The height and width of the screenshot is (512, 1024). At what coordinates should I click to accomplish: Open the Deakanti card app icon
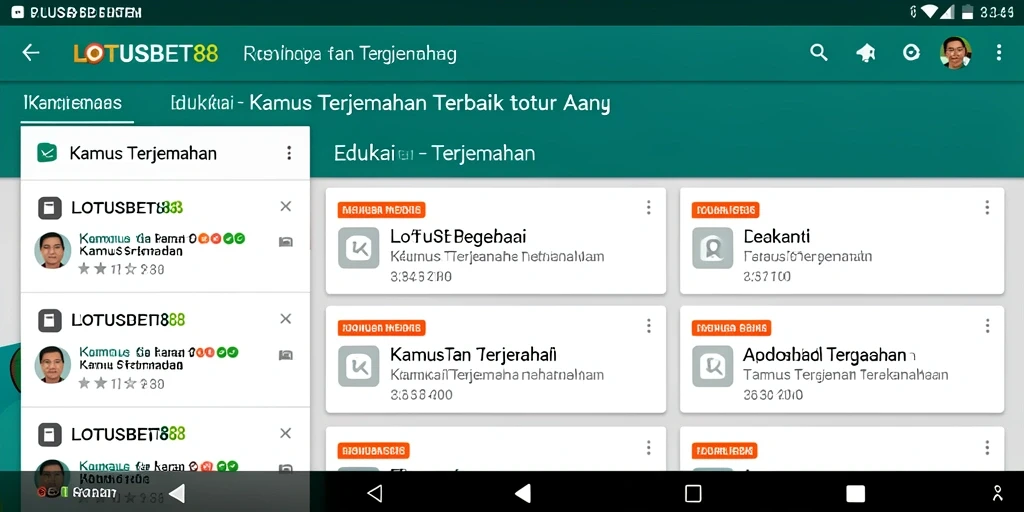(712, 248)
